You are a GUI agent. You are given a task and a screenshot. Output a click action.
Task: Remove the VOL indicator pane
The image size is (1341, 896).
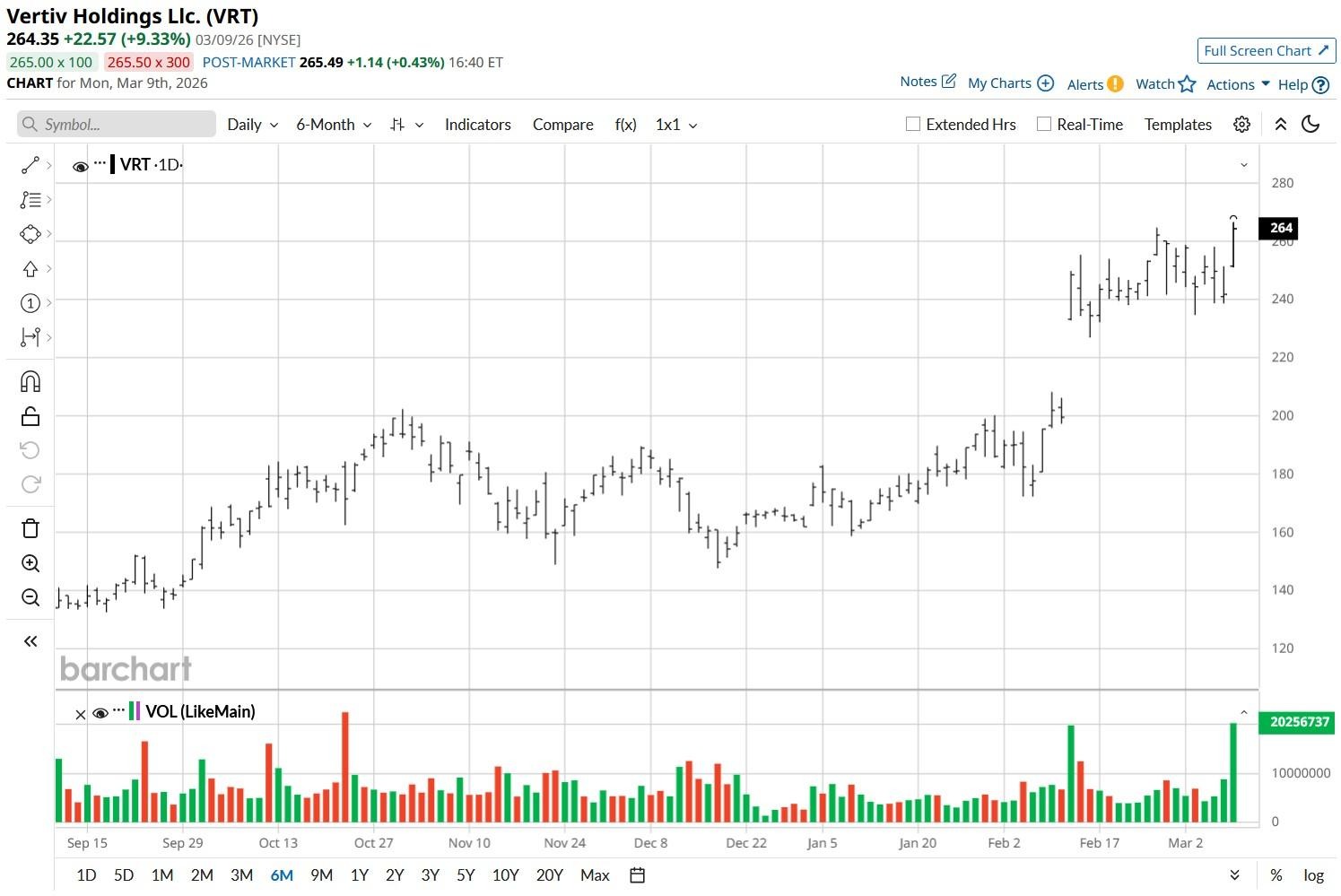[x=81, y=714]
